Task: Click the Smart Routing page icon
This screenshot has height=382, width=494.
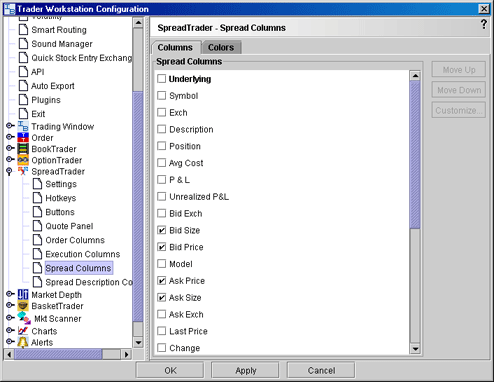Action: (23, 30)
